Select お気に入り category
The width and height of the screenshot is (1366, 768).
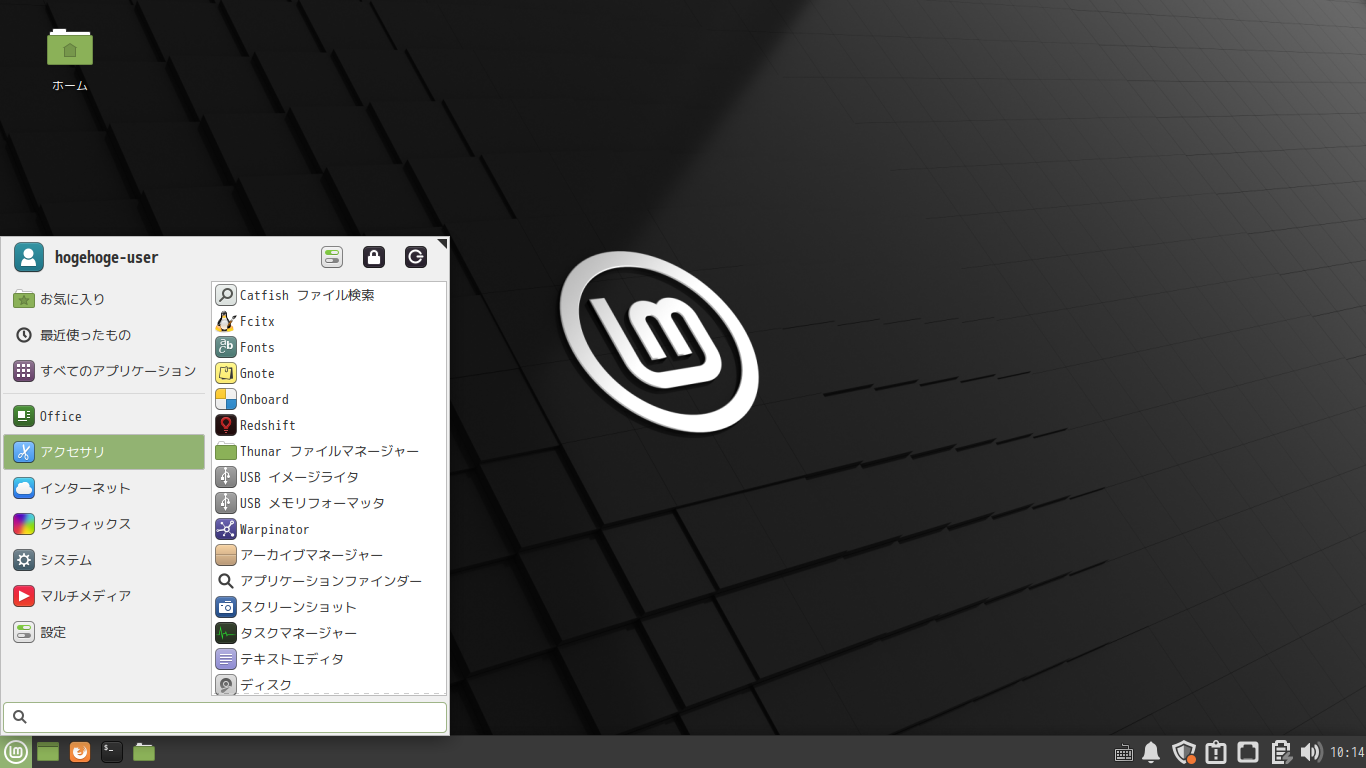104,299
